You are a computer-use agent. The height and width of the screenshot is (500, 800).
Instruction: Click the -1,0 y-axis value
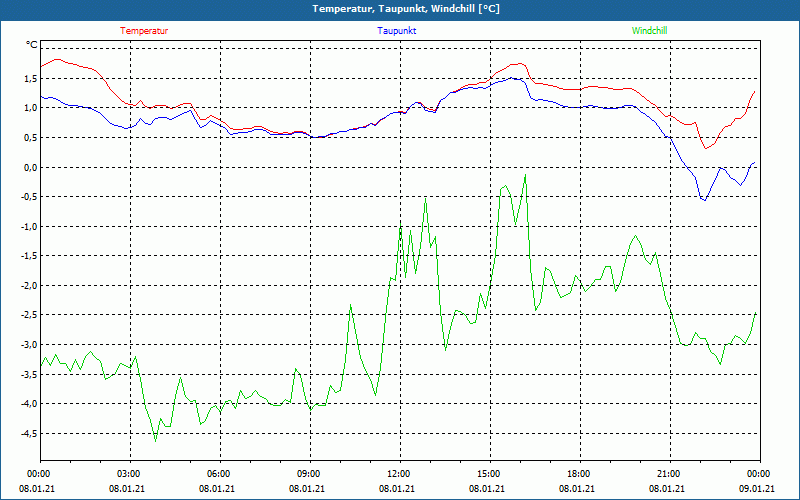(x=29, y=226)
